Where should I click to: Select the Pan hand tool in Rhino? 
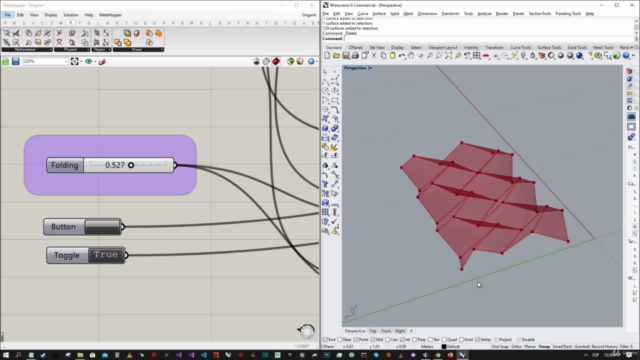tap(411, 56)
